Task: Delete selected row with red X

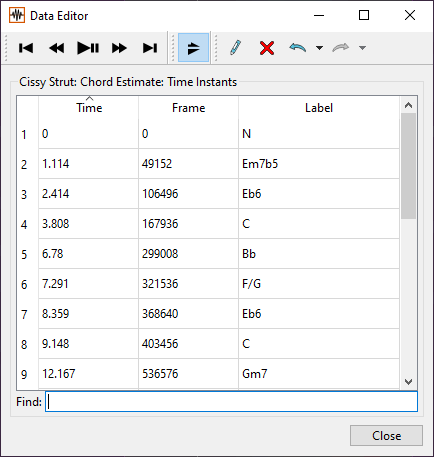Action: (x=267, y=48)
